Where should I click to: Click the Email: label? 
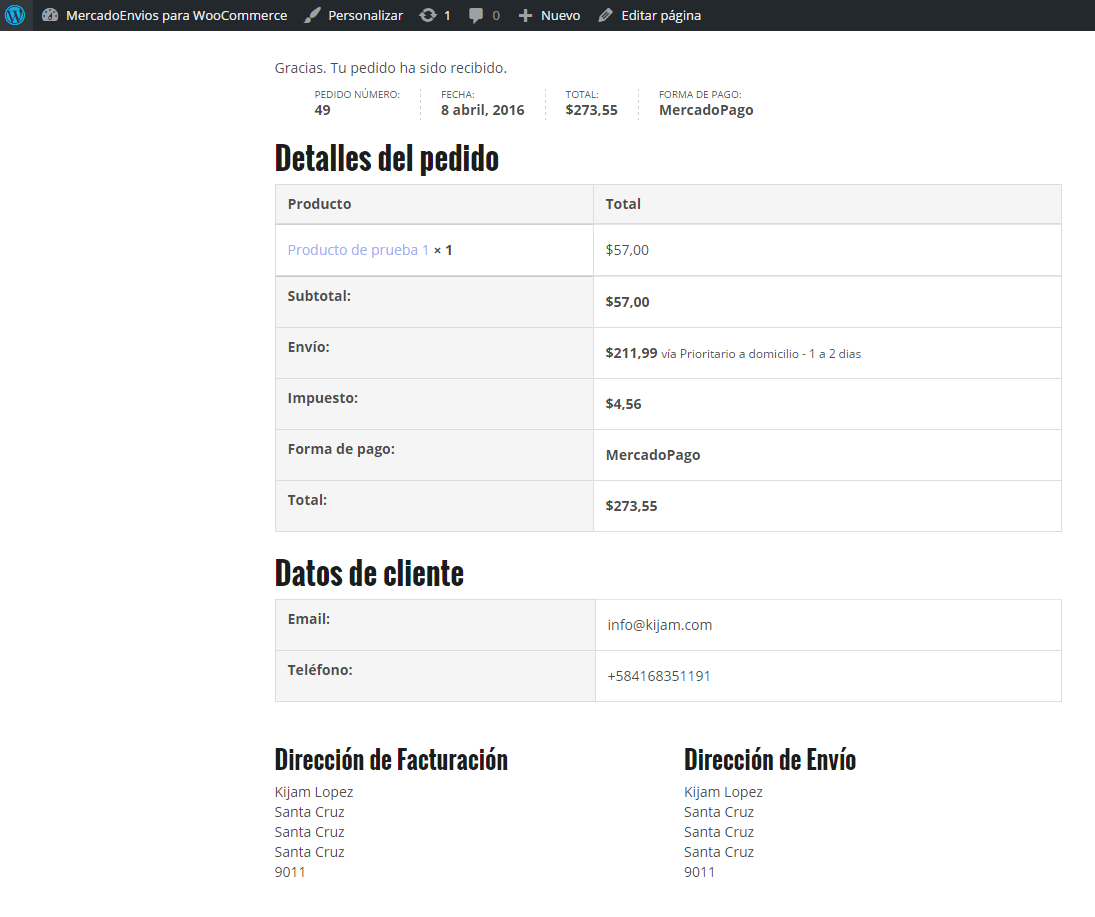(x=309, y=619)
